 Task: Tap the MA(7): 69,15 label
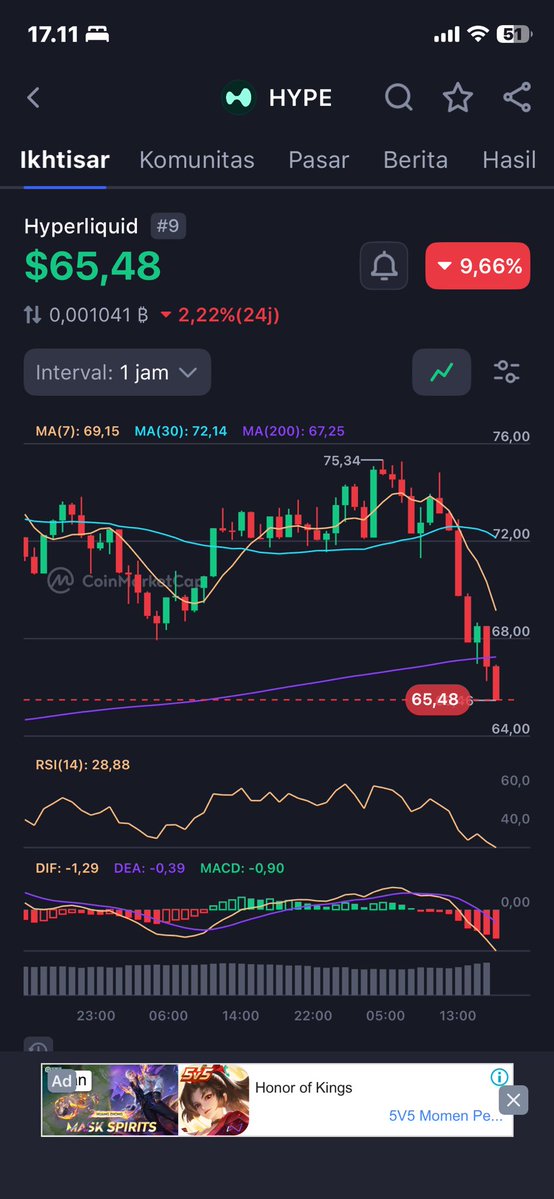77,431
